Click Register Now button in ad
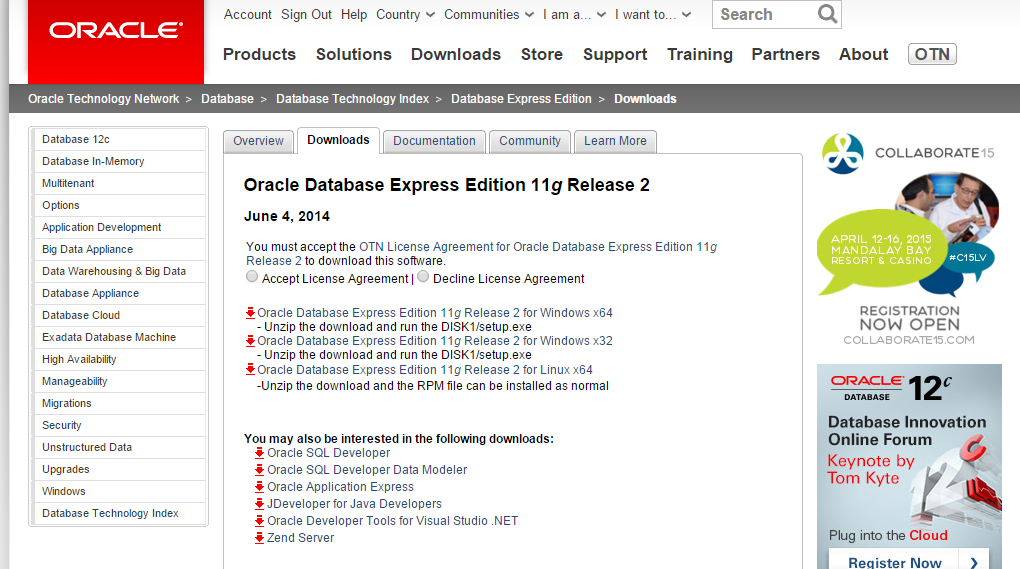This screenshot has height=569, width=1020. [x=895, y=562]
